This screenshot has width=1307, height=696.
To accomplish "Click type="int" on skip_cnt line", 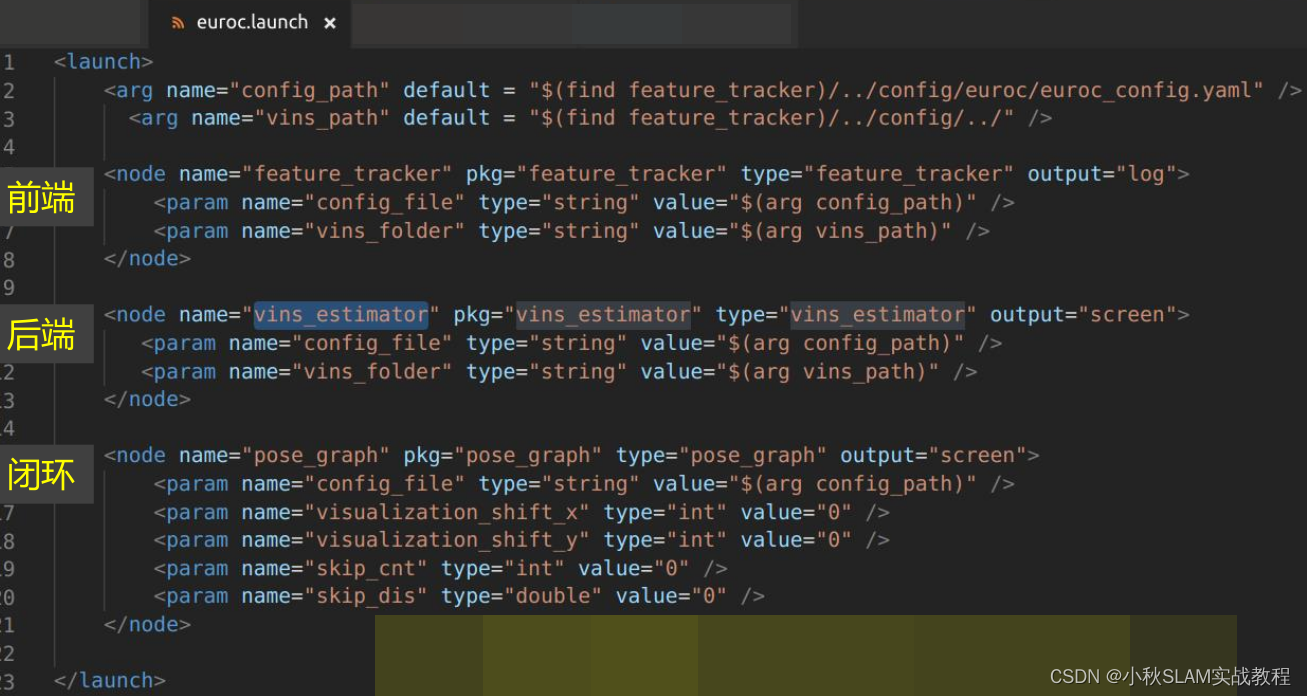I will (x=503, y=568).
